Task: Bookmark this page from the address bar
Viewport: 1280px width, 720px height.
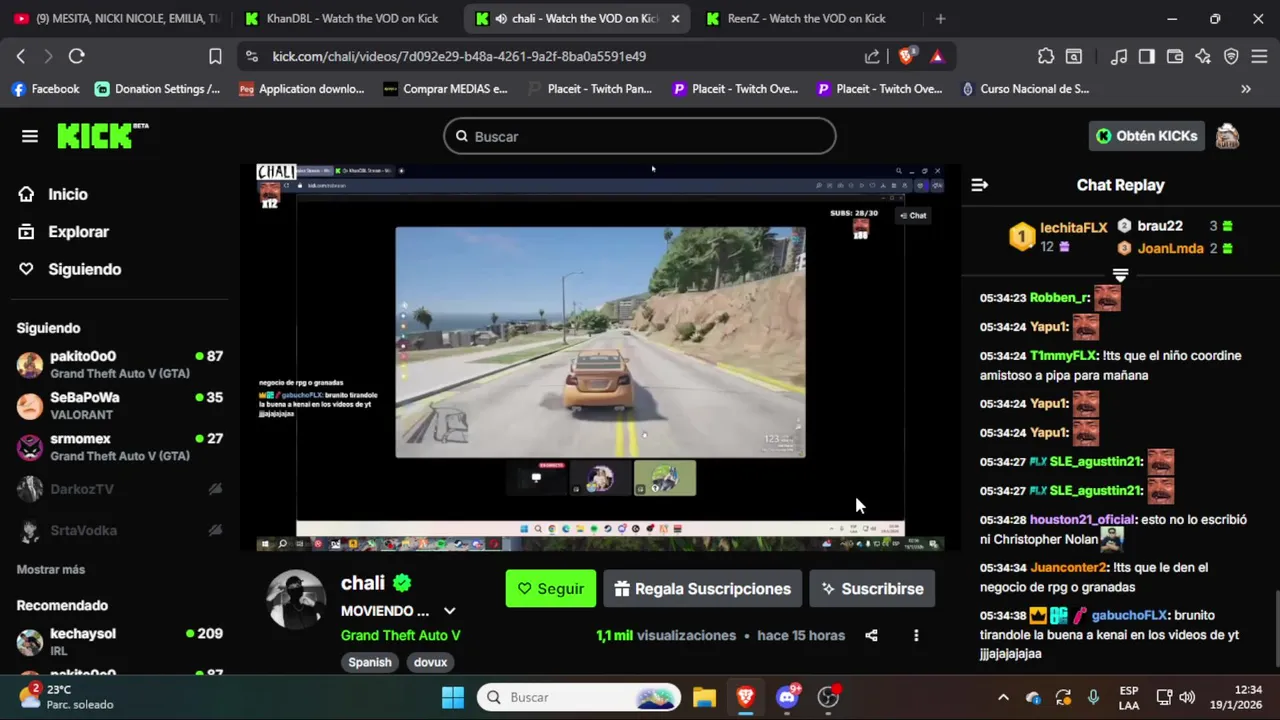Action: pyautogui.click(x=215, y=56)
